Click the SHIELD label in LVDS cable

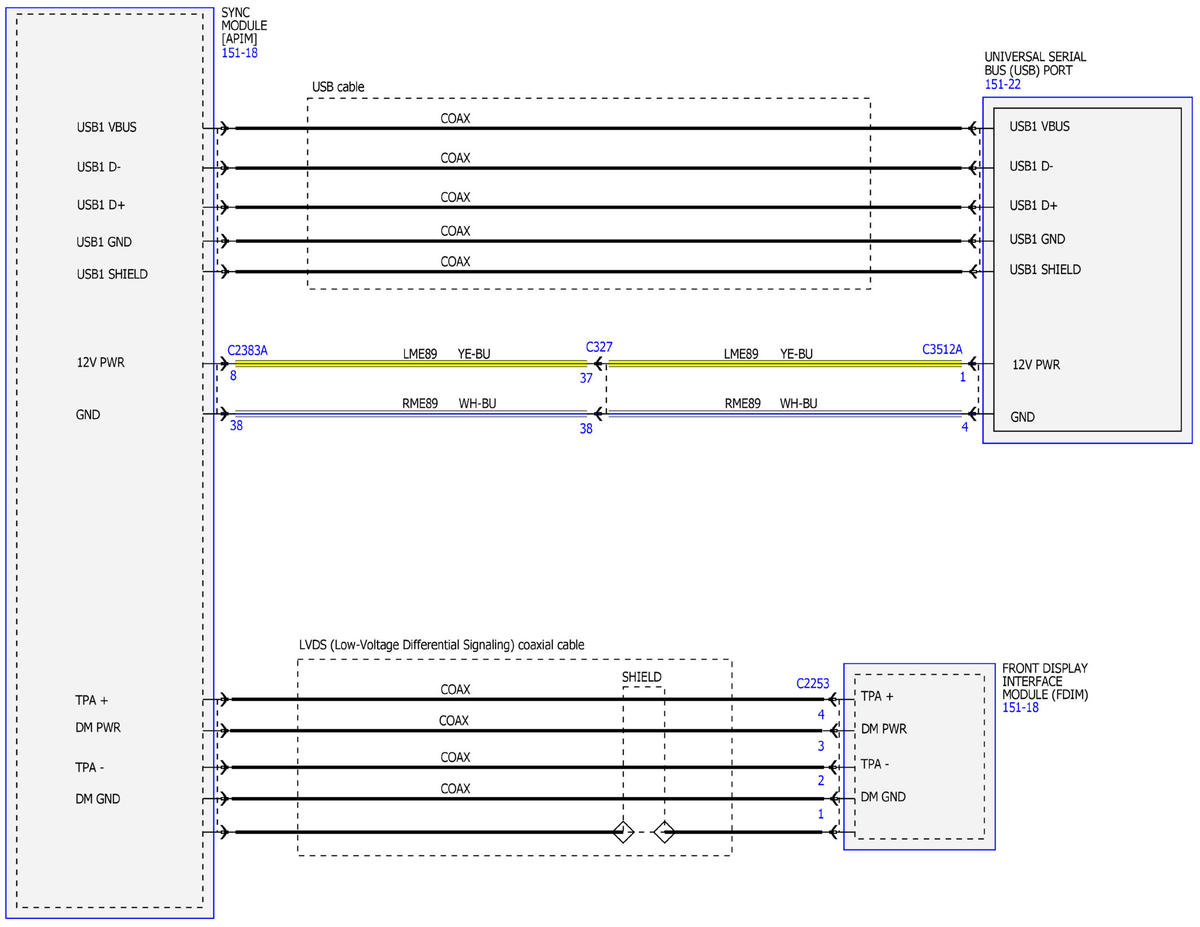[641, 677]
